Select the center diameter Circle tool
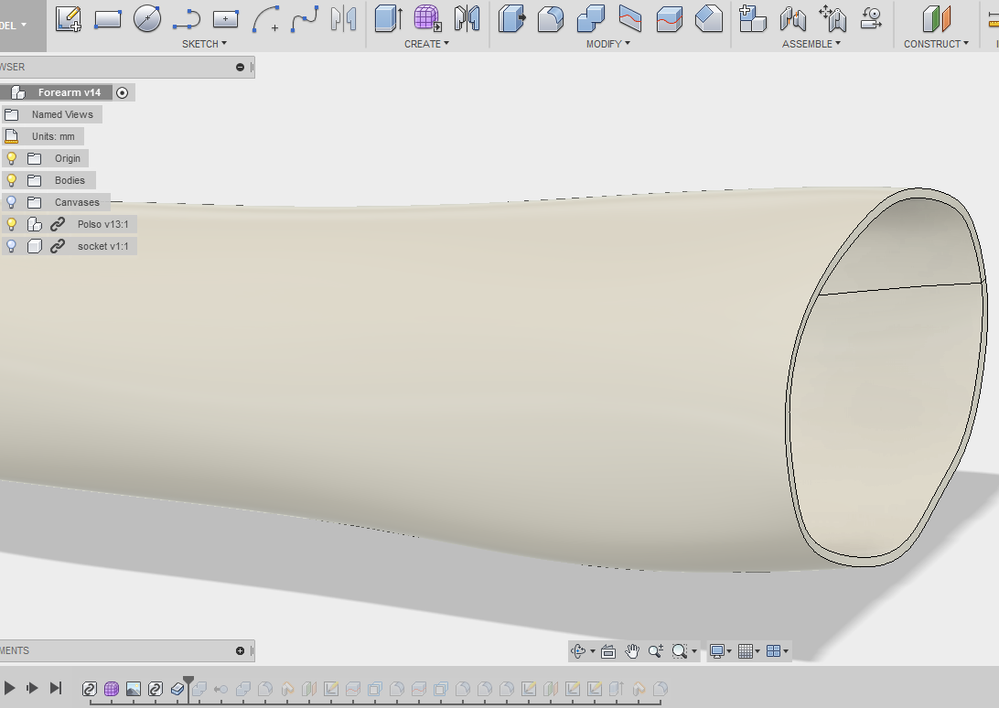Viewport: 999px width, 708px height. click(148, 18)
